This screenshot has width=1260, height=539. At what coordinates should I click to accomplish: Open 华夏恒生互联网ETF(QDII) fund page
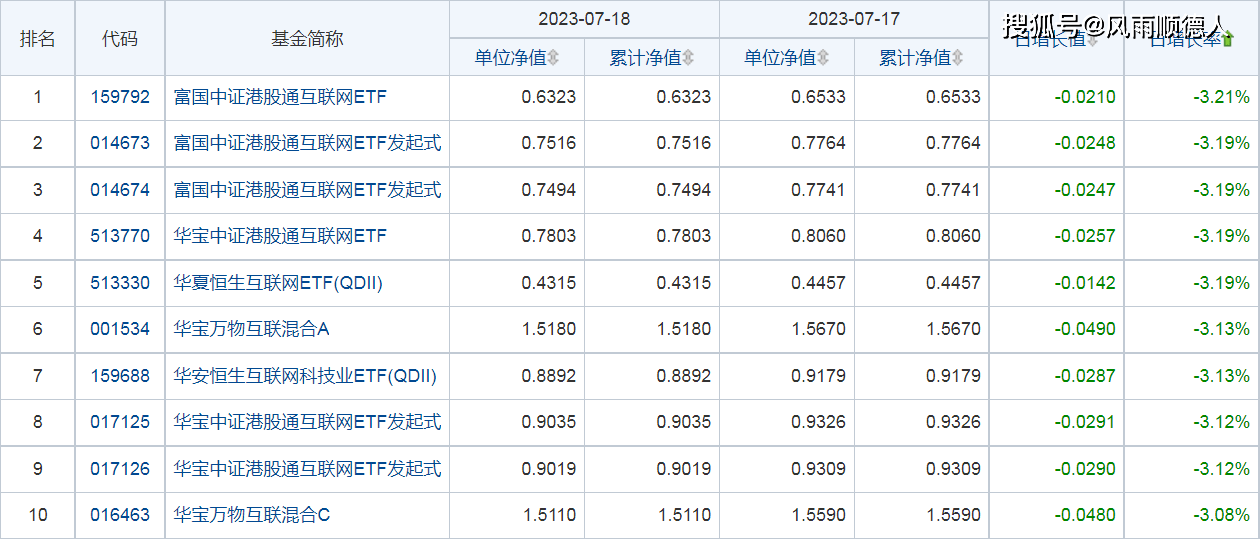click(x=278, y=283)
